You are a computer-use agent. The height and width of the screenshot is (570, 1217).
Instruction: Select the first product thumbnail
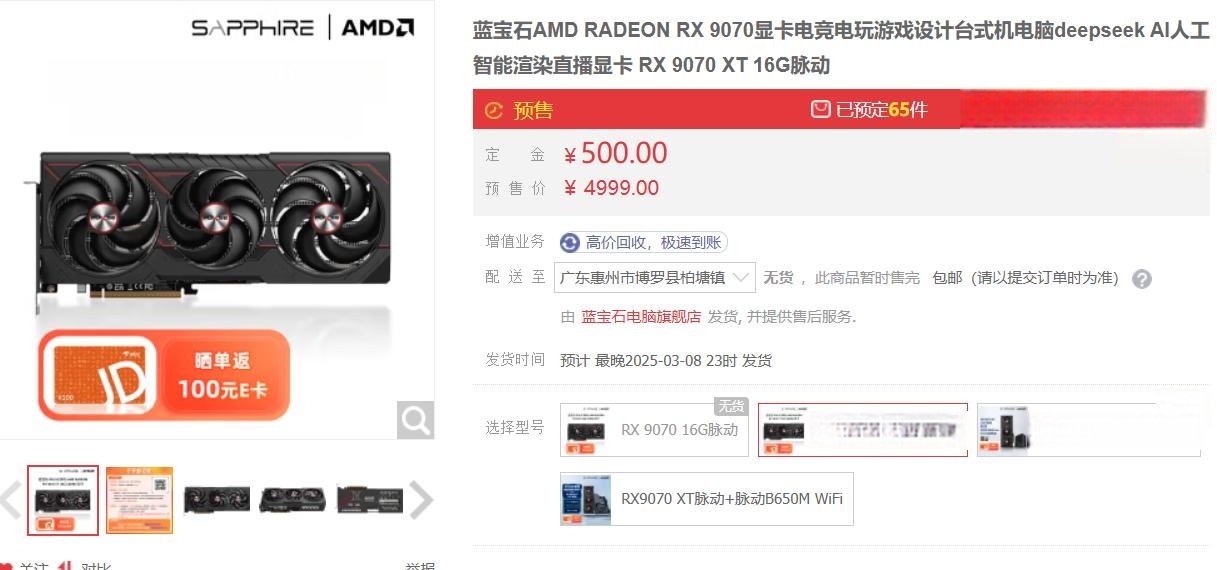point(63,500)
